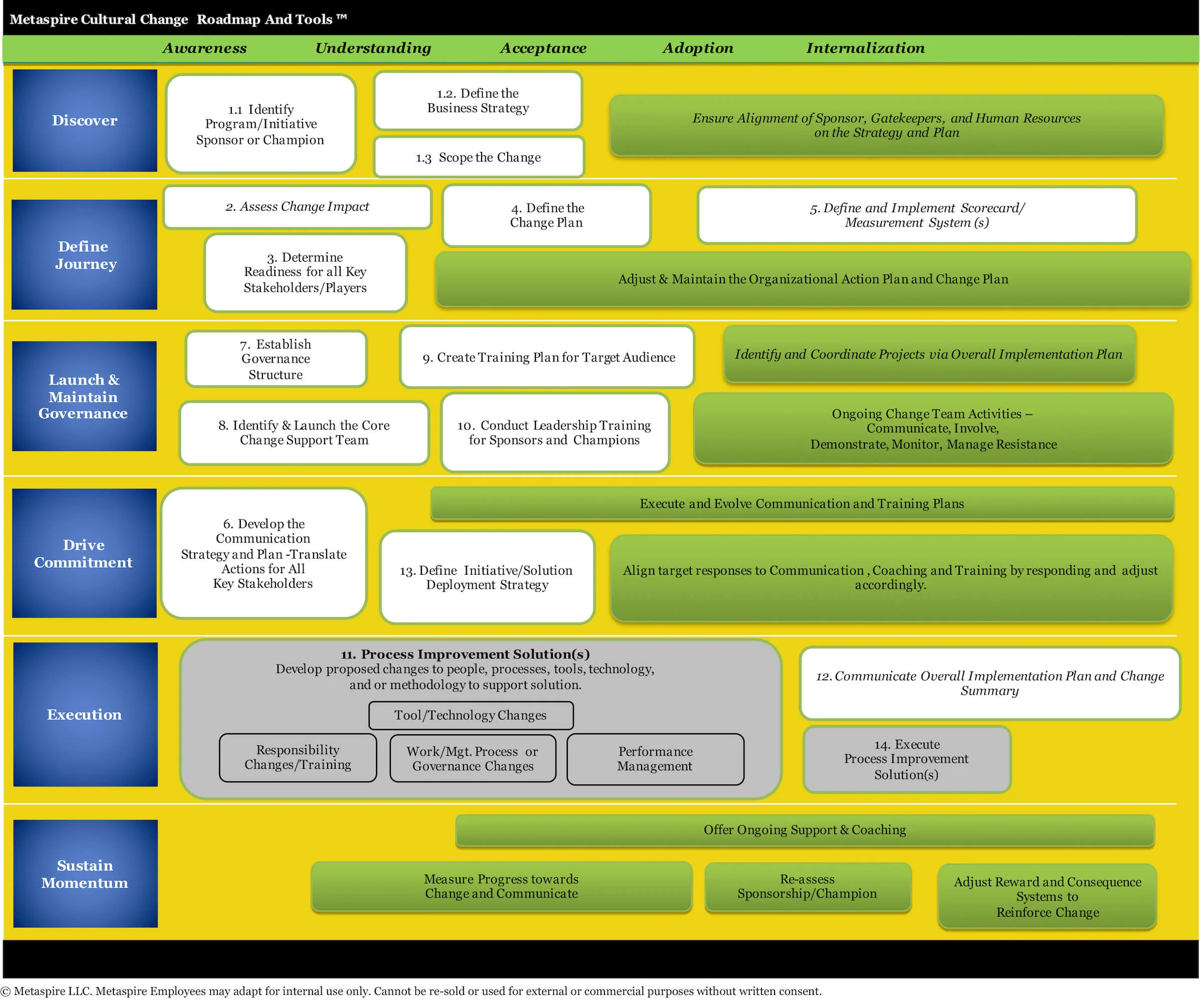This screenshot has height=1004, width=1204.
Task: Open step 7 Establish Governance Structure
Action: [x=276, y=359]
